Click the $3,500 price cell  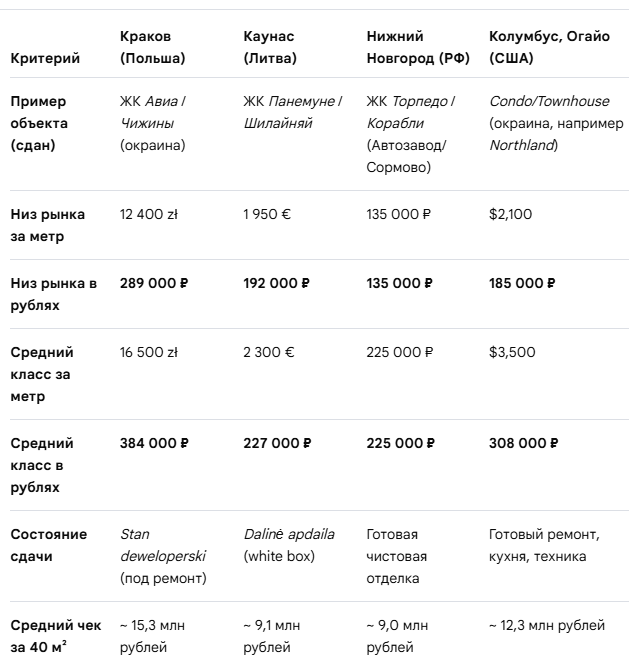click(x=512, y=352)
